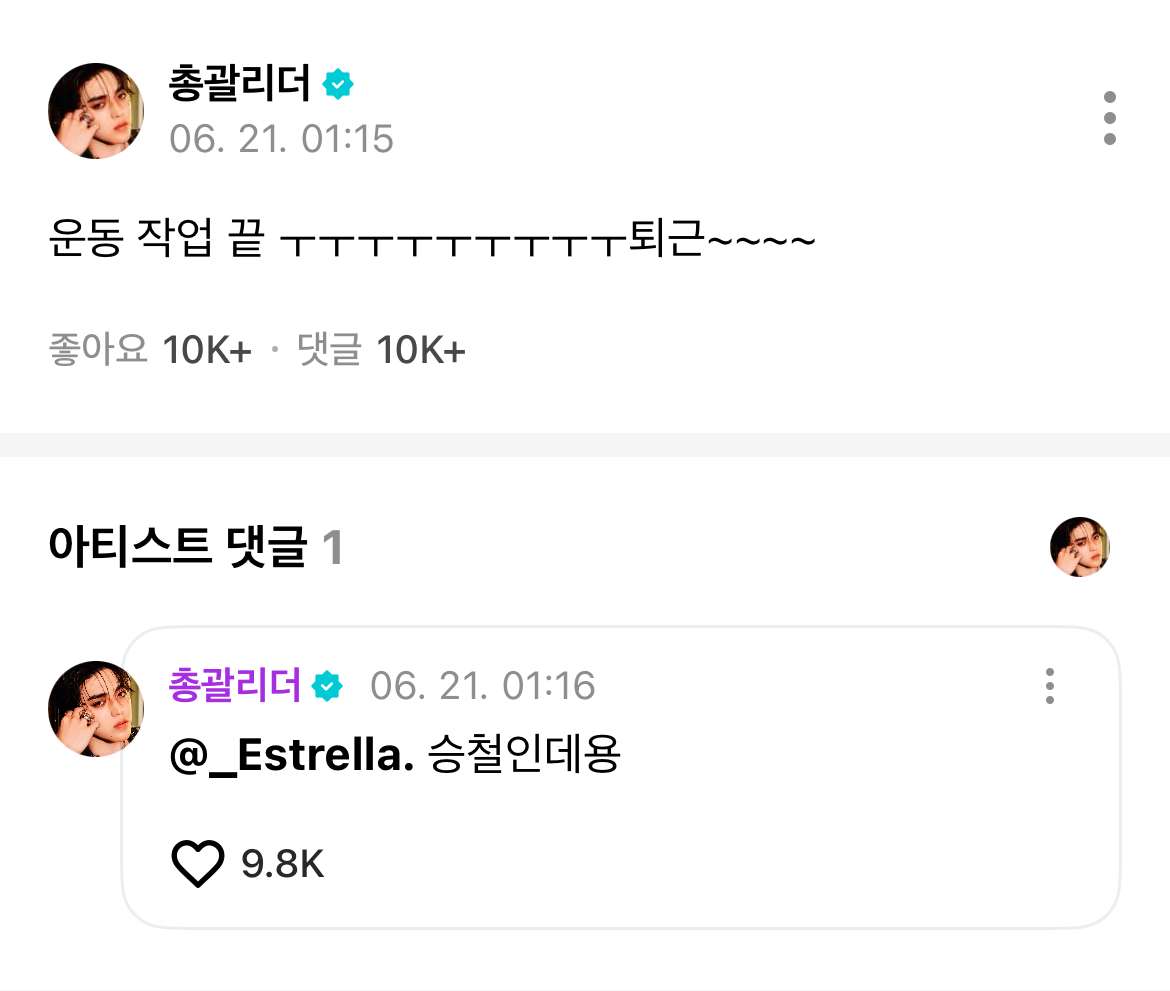Click the purple 총괄리더 name in the comment
Image resolution: width=1170 pixels, height=991 pixels.
tap(235, 686)
